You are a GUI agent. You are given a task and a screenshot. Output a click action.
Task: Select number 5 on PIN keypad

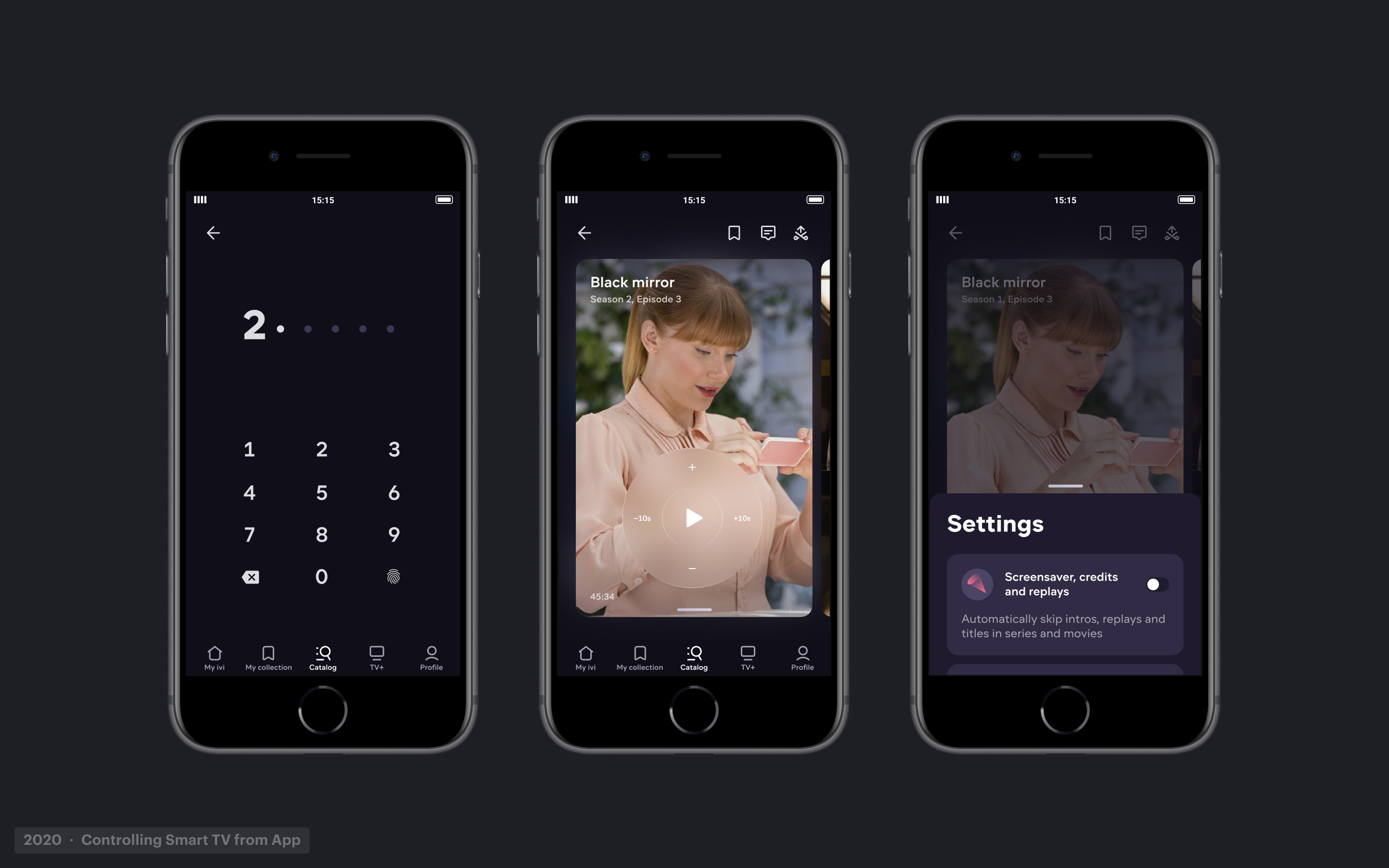321,491
